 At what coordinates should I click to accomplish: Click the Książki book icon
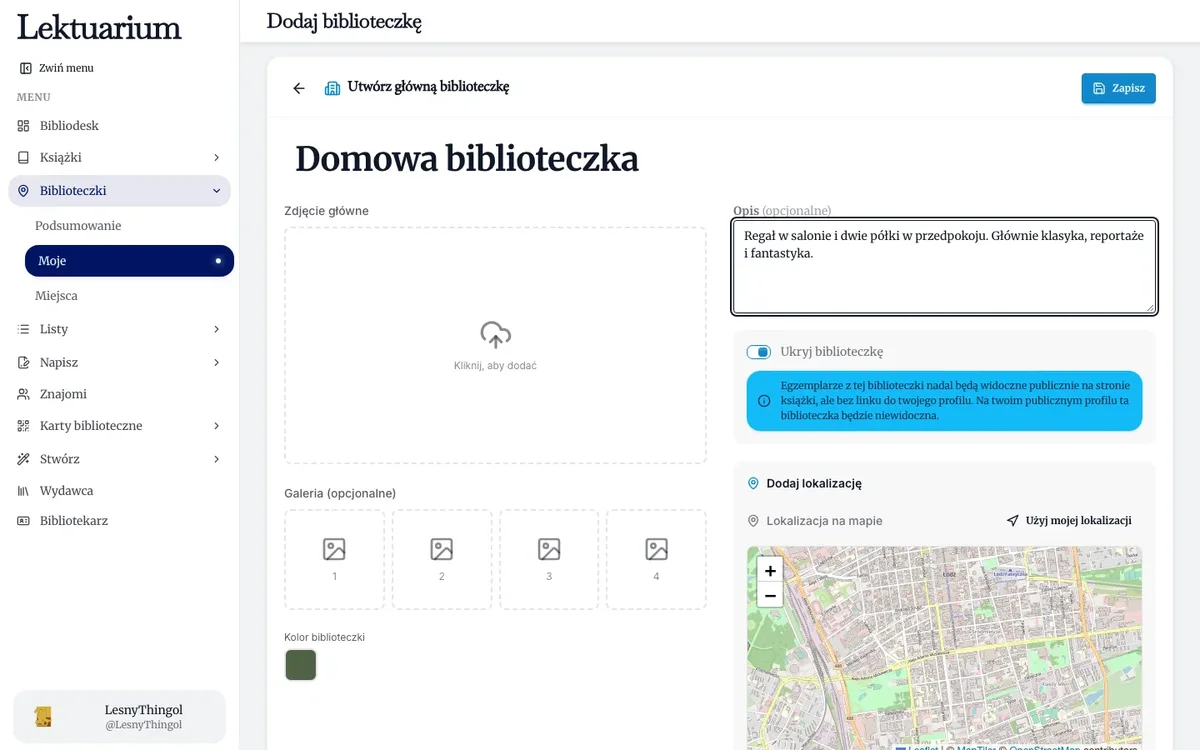(x=24, y=157)
